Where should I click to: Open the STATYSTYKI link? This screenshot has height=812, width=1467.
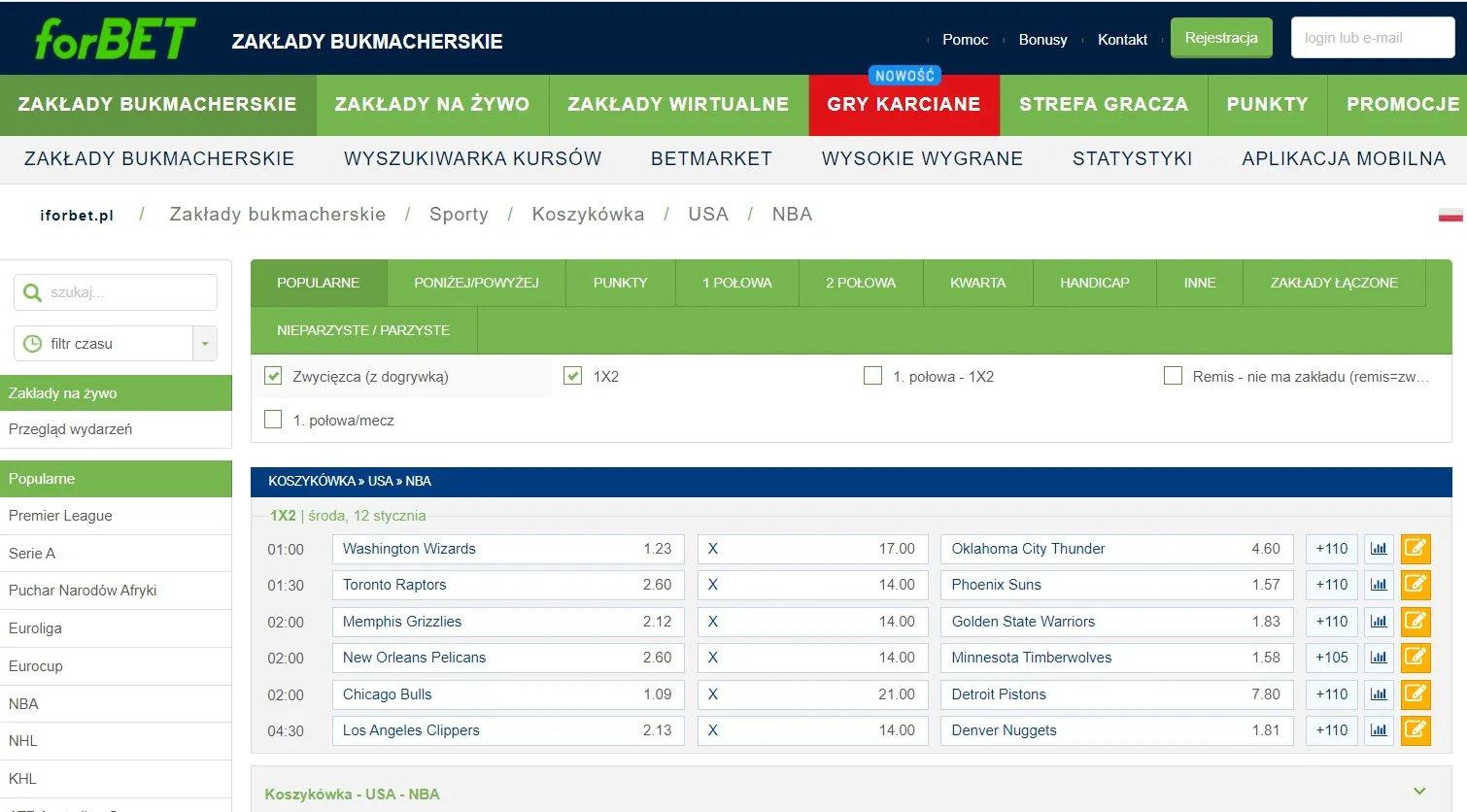(1133, 158)
